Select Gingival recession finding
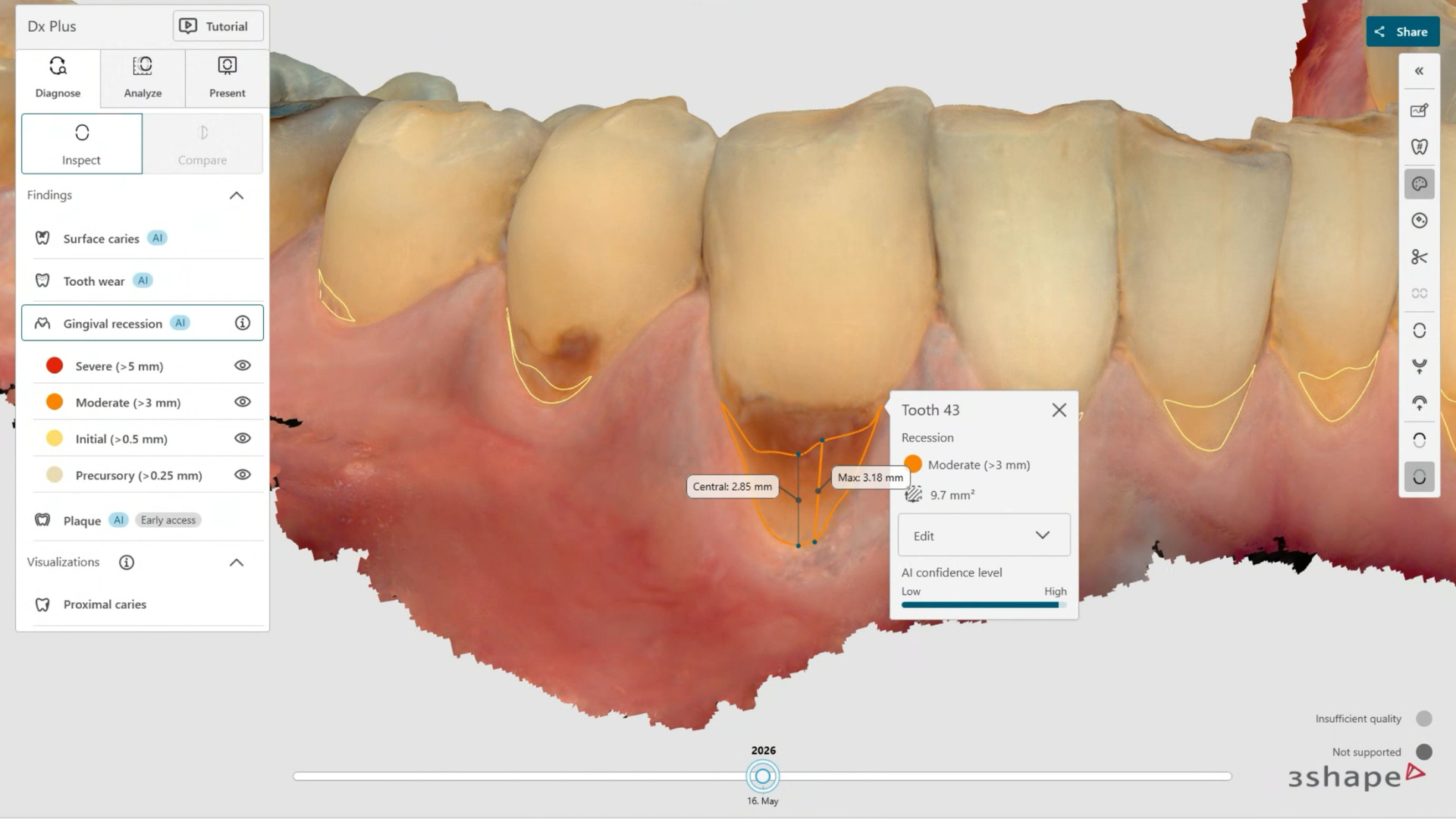The height and width of the screenshot is (819, 1456). tap(143, 323)
